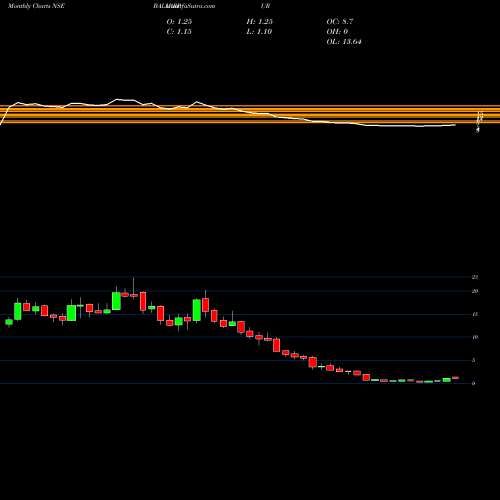Click the UR ticker text at top
The image size is (500, 500).
click(266, 6)
